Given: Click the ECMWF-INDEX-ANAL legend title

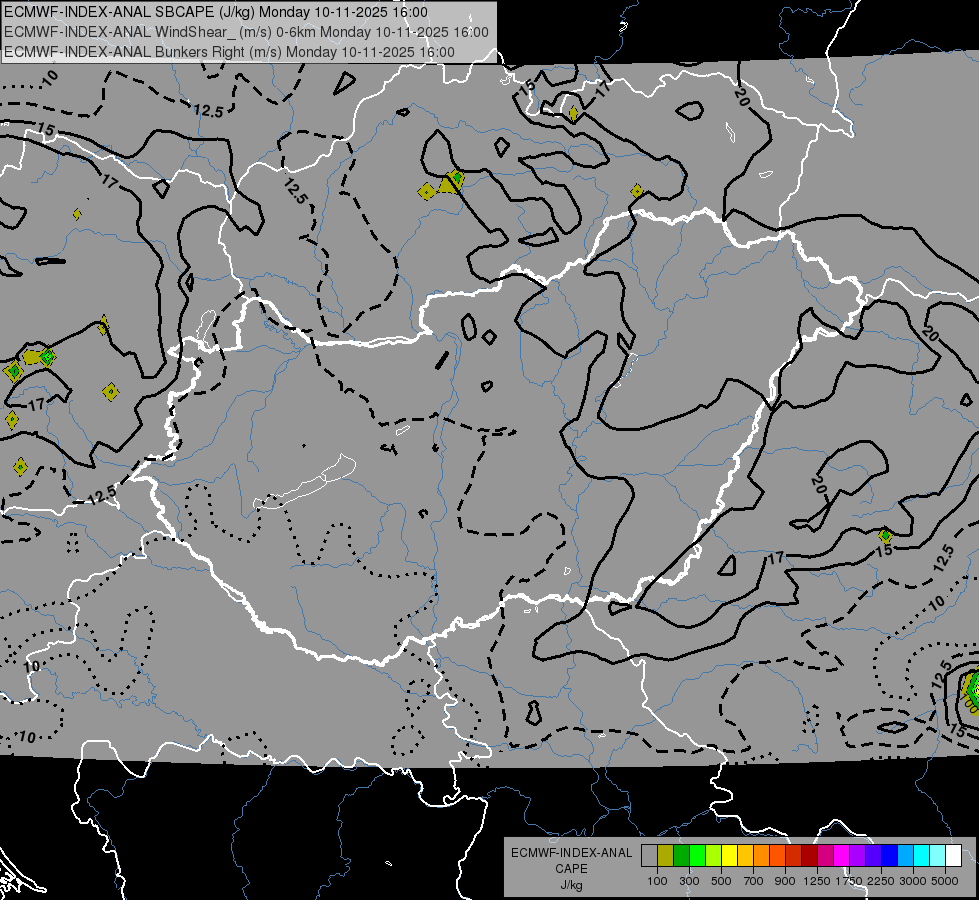Looking at the screenshot, I should [571, 853].
